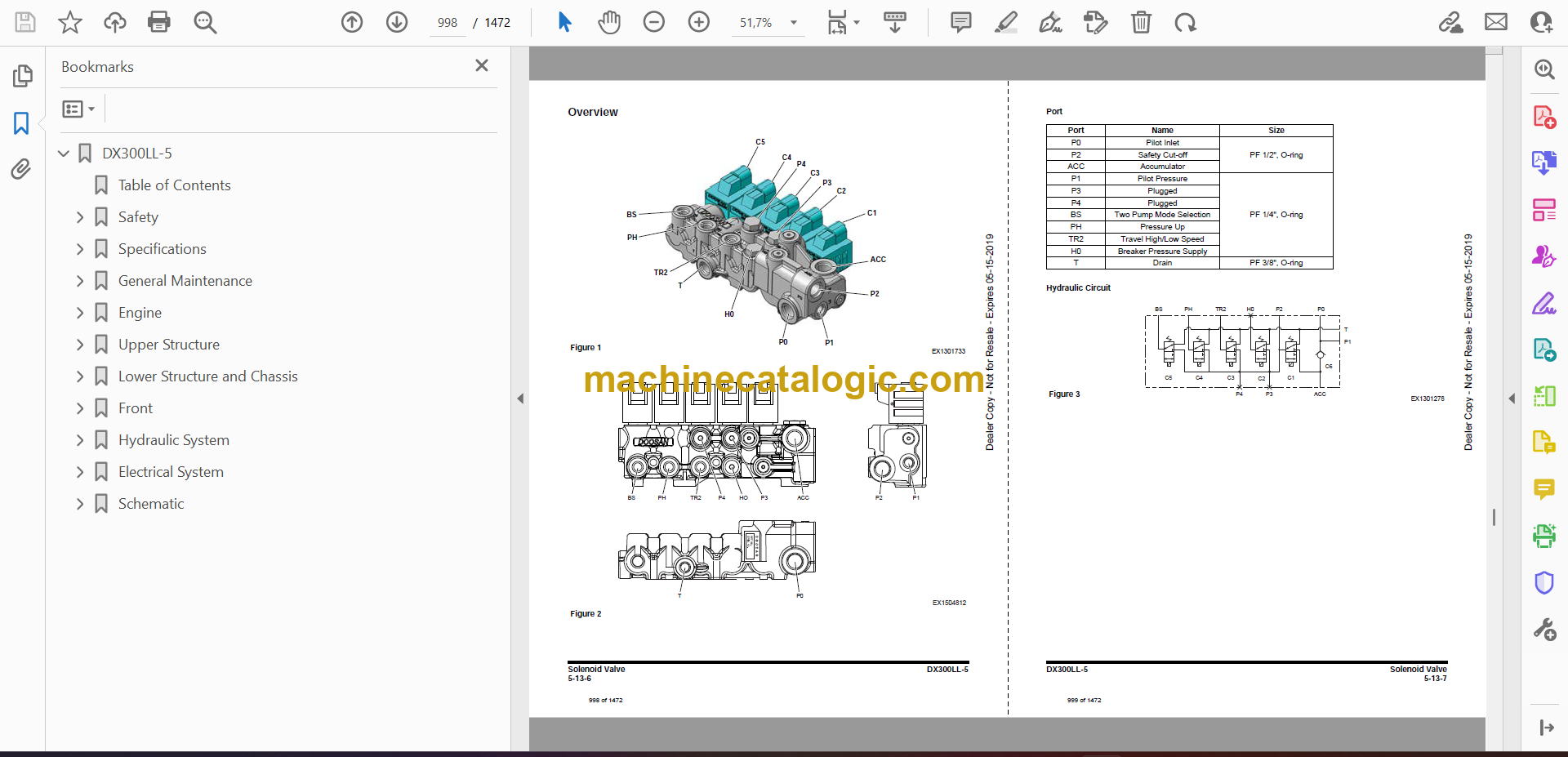Open Export PDF tool
This screenshot has width=1568, height=757.
click(x=1543, y=163)
